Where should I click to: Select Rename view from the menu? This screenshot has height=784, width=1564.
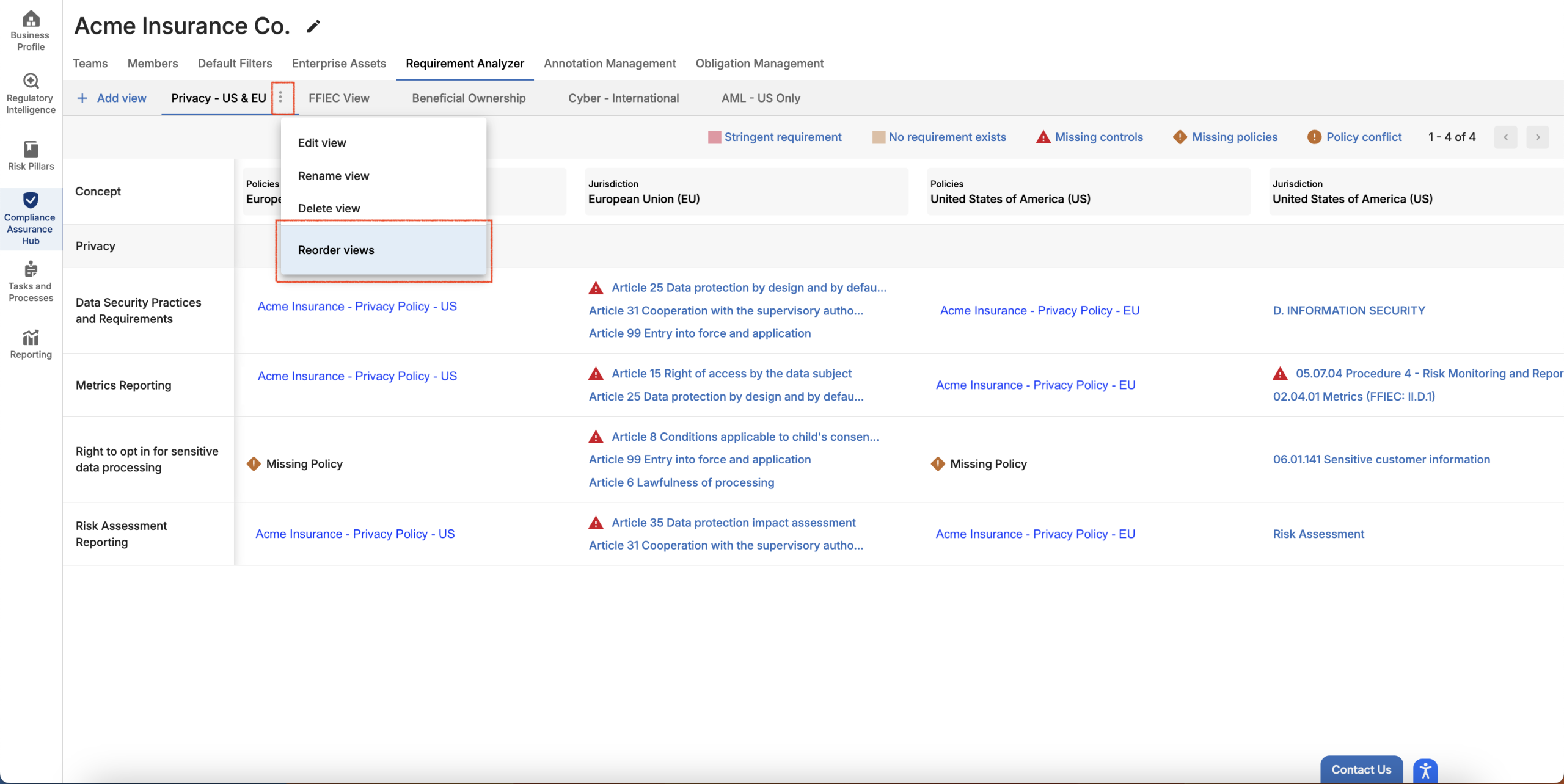tap(384, 176)
